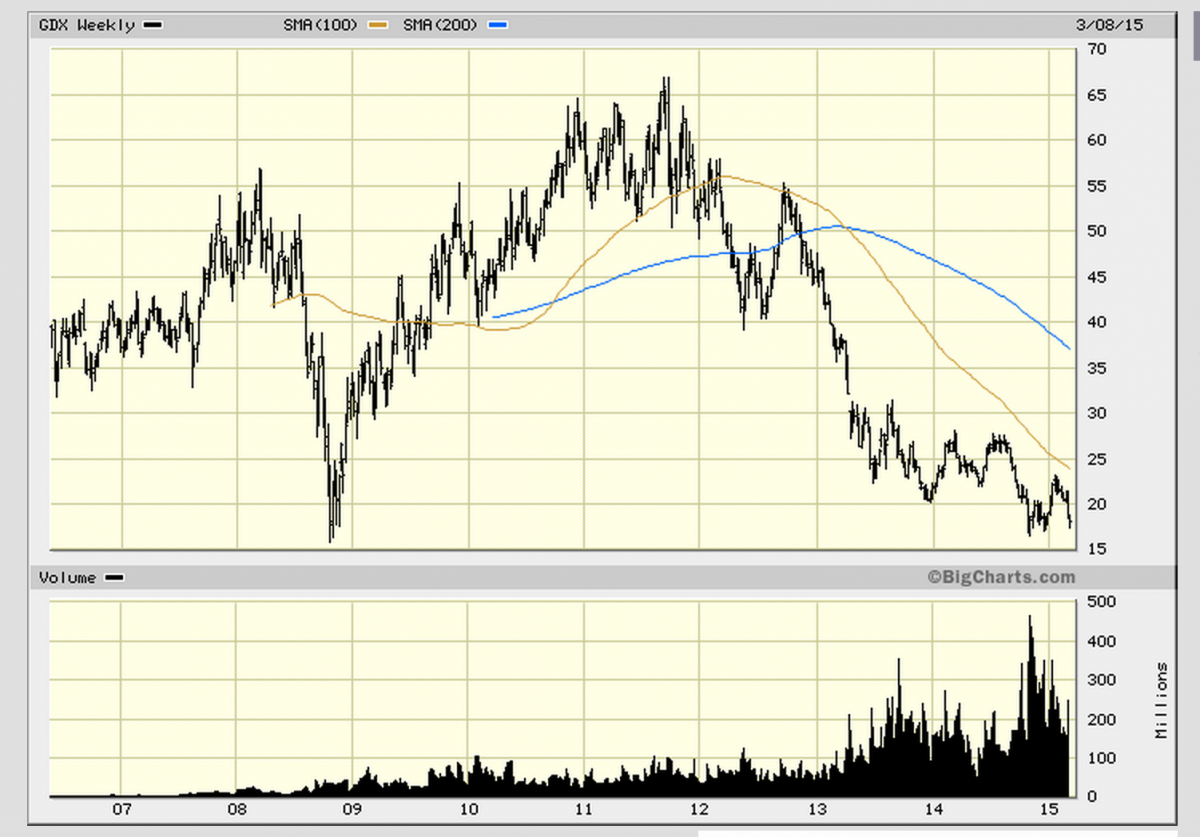Click the Millions volume axis caption

click(1162, 700)
